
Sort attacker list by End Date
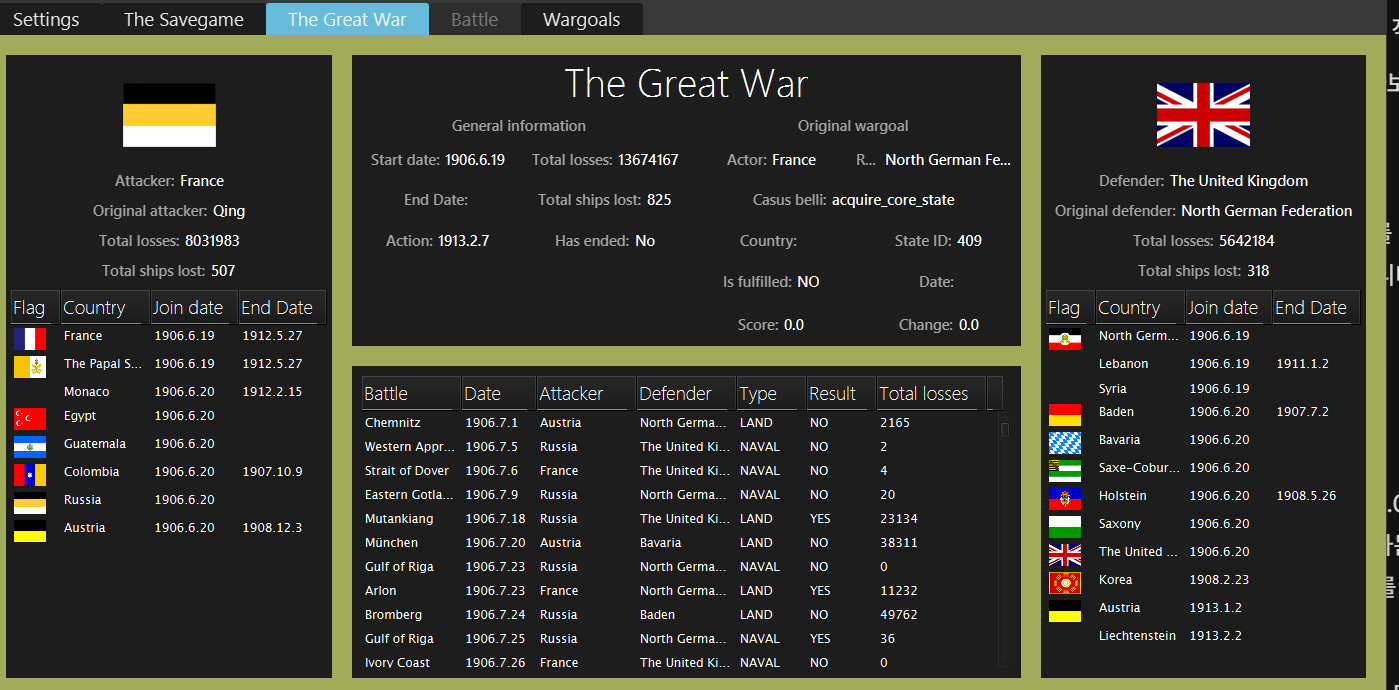tap(282, 308)
